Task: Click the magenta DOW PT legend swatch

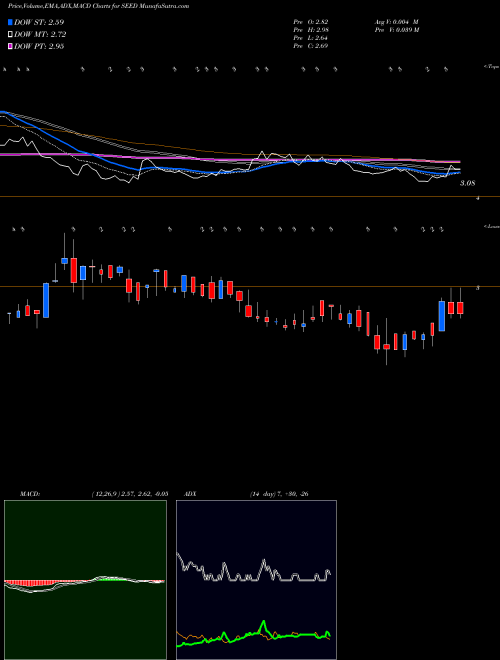Action: pos(10,47)
